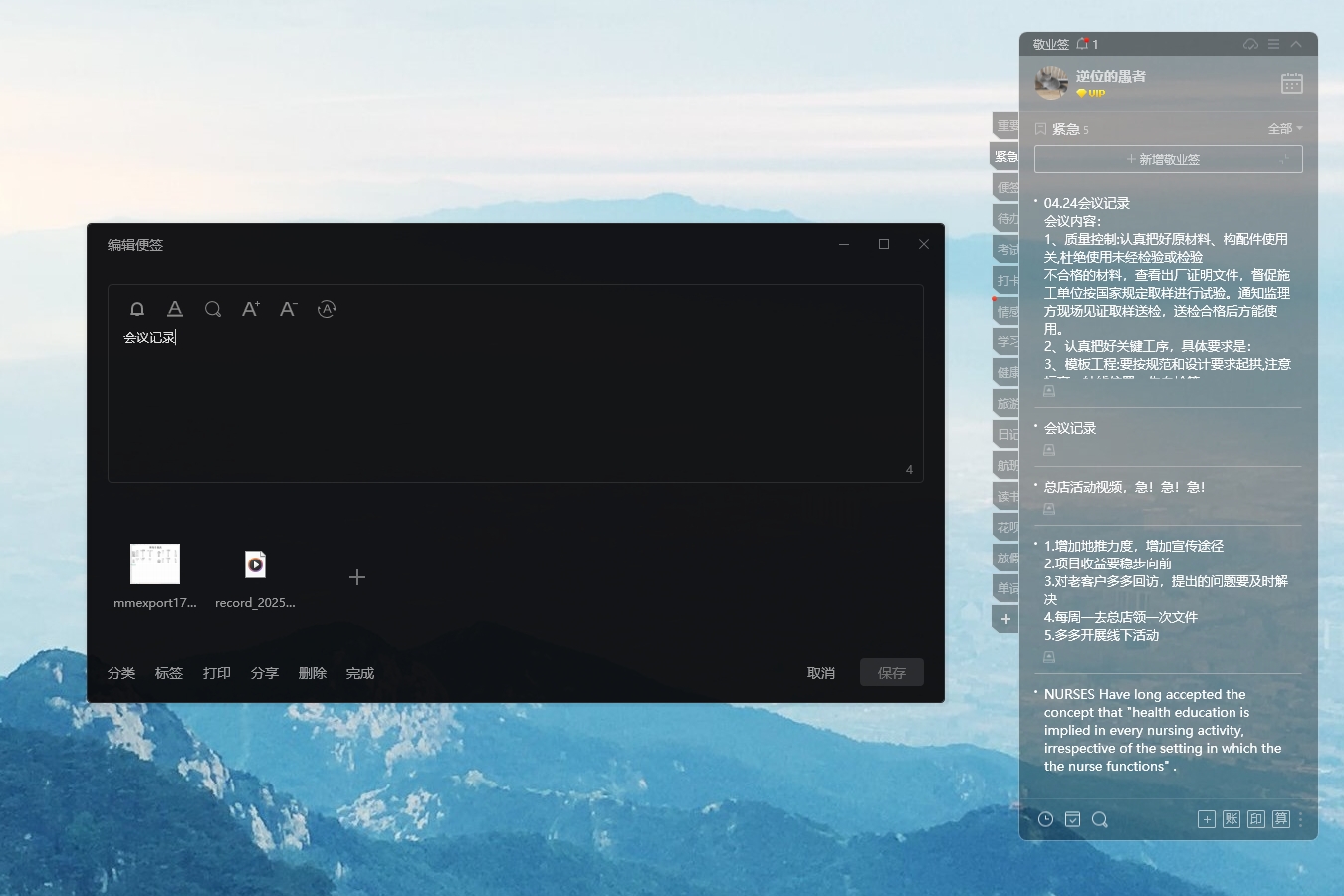Viewport: 1344px width, 896px height.
Task: Set a reminder with the bell icon
Action: (137, 309)
